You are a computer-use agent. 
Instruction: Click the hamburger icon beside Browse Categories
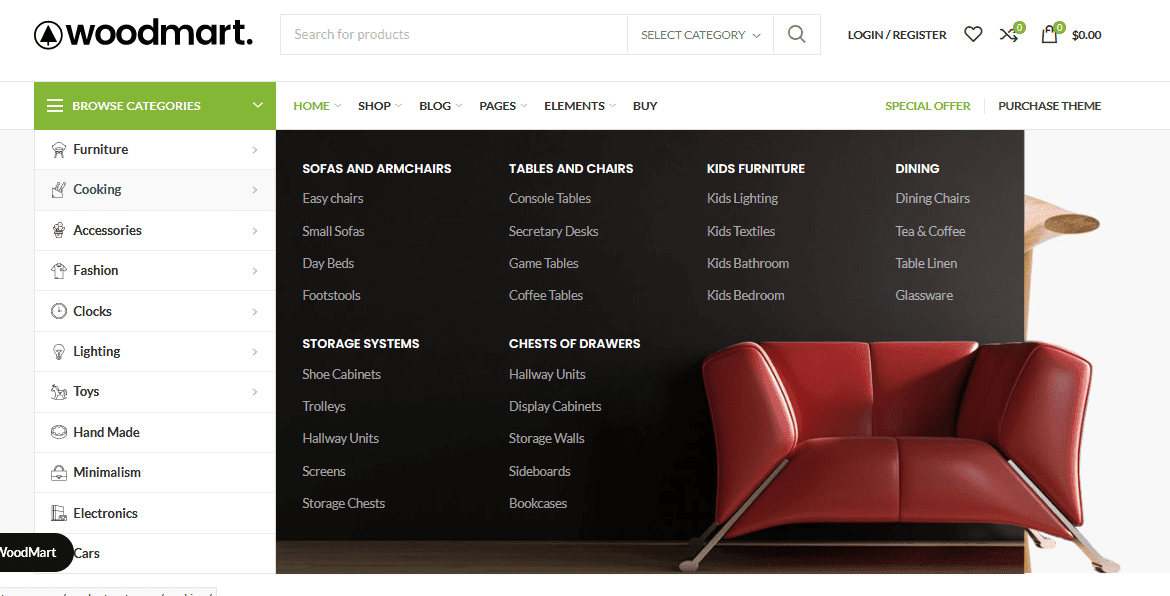(54, 106)
